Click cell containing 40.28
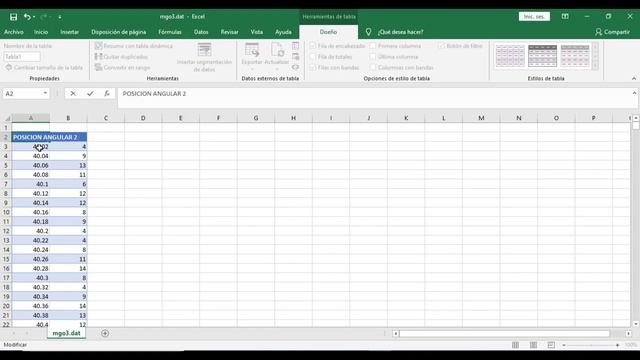 point(31,269)
